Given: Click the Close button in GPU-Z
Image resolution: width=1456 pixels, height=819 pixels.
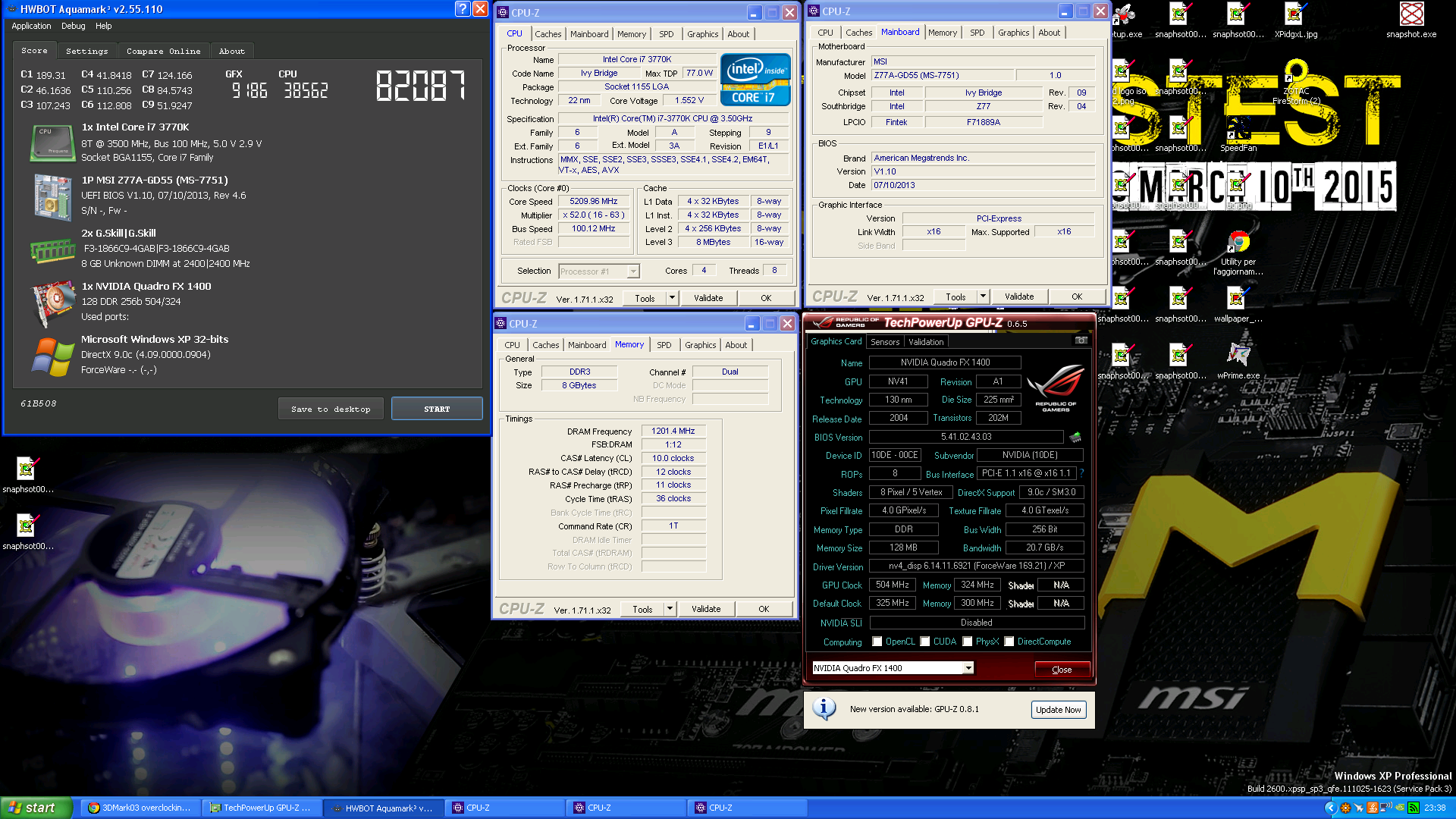Looking at the screenshot, I should 1062,670.
